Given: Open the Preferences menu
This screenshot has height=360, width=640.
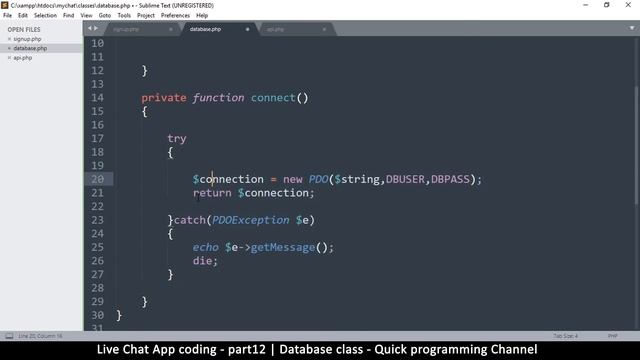Looking at the screenshot, I should pos(175,16).
